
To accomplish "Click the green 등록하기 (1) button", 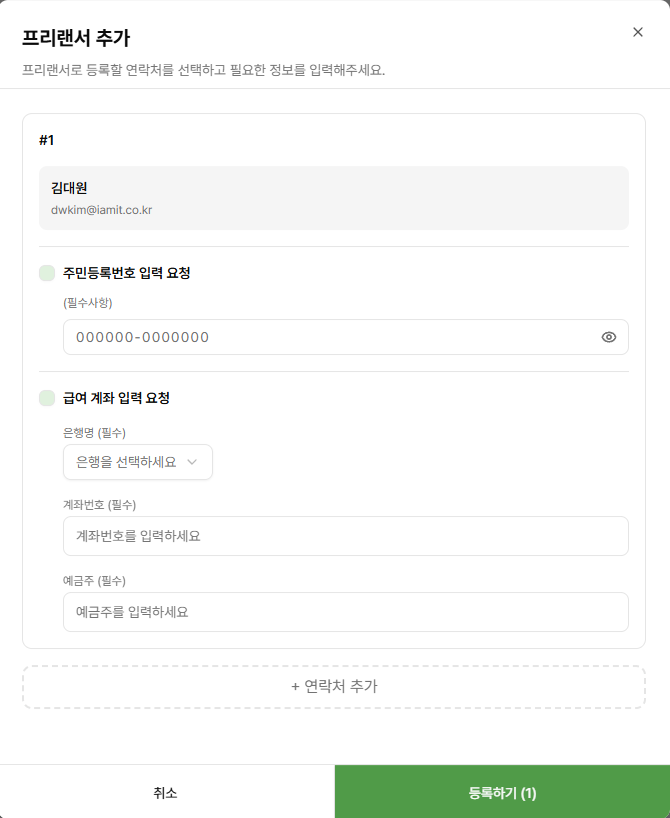I will coord(502,792).
